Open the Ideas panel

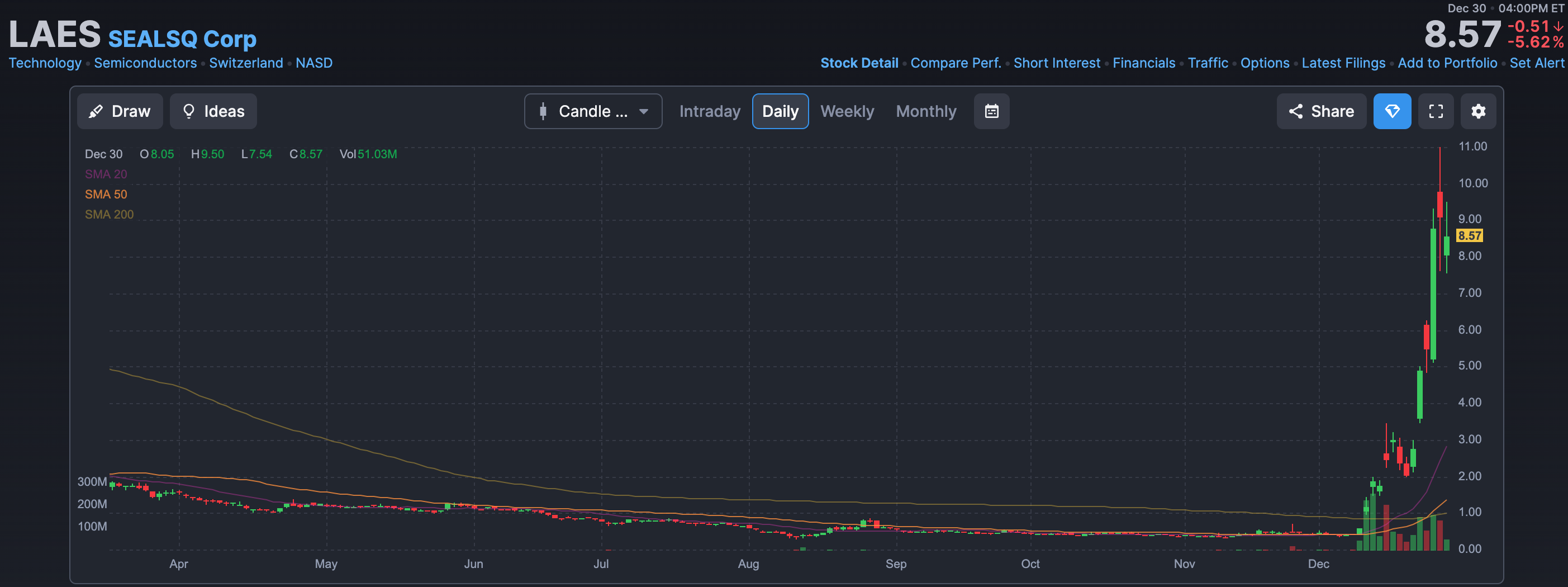click(x=213, y=111)
